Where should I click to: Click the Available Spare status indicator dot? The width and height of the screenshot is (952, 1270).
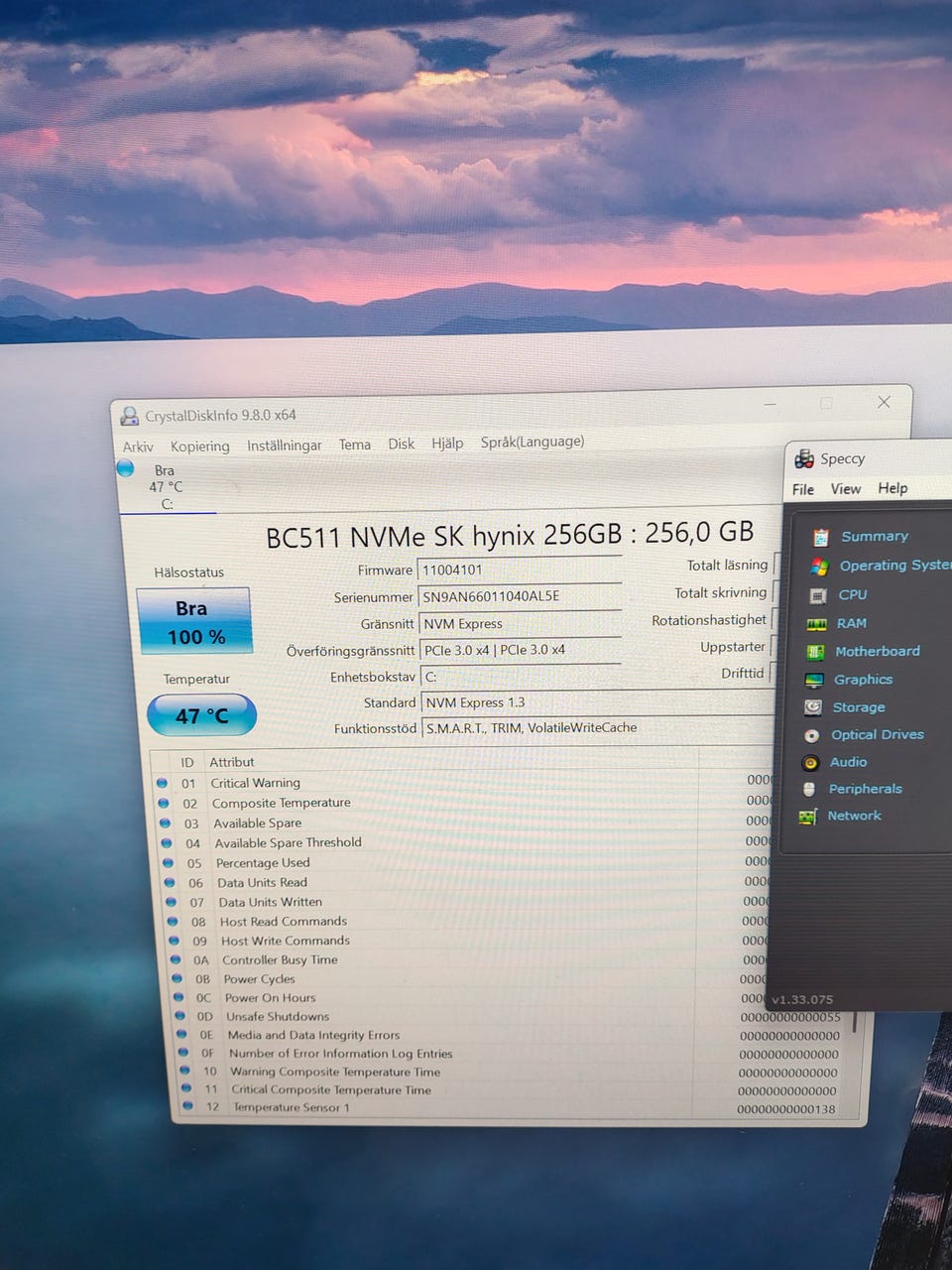pyautogui.click(x=165, y=823)
